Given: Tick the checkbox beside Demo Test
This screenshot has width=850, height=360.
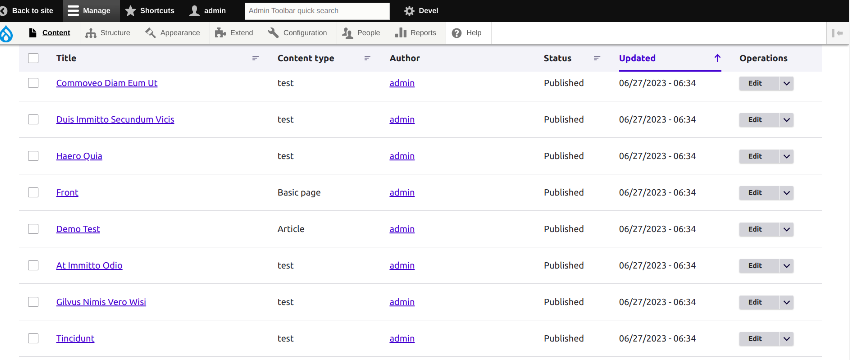Looking at the screenshot, I should [x=34, y=229].
